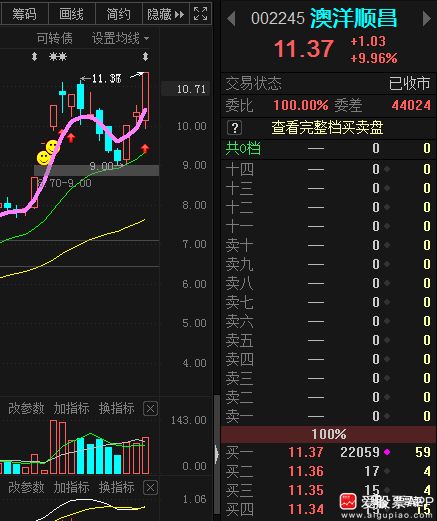Go to next stock with right arrow

tap(427, 19)
